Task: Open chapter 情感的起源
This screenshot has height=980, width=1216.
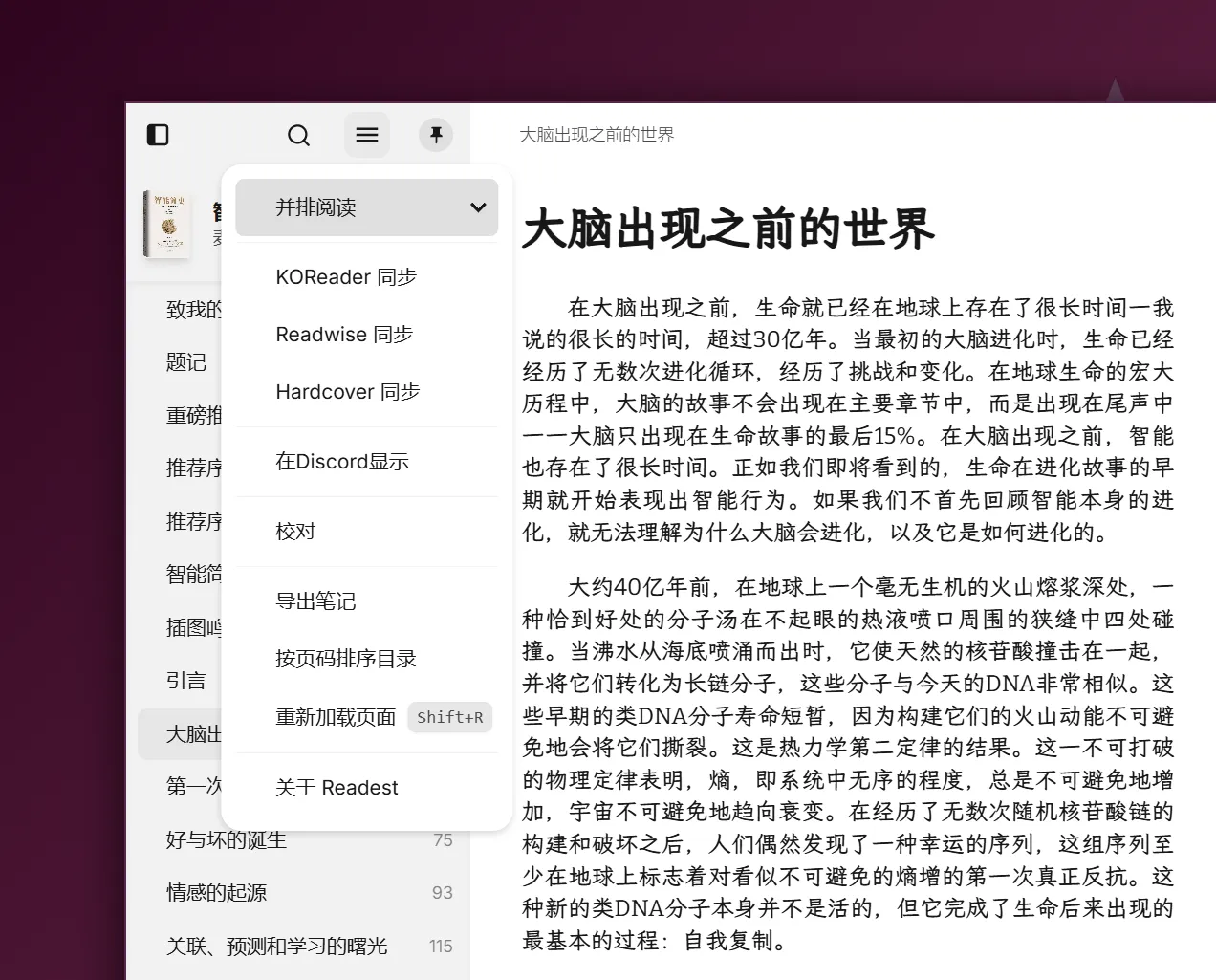Action: (217, 893)
